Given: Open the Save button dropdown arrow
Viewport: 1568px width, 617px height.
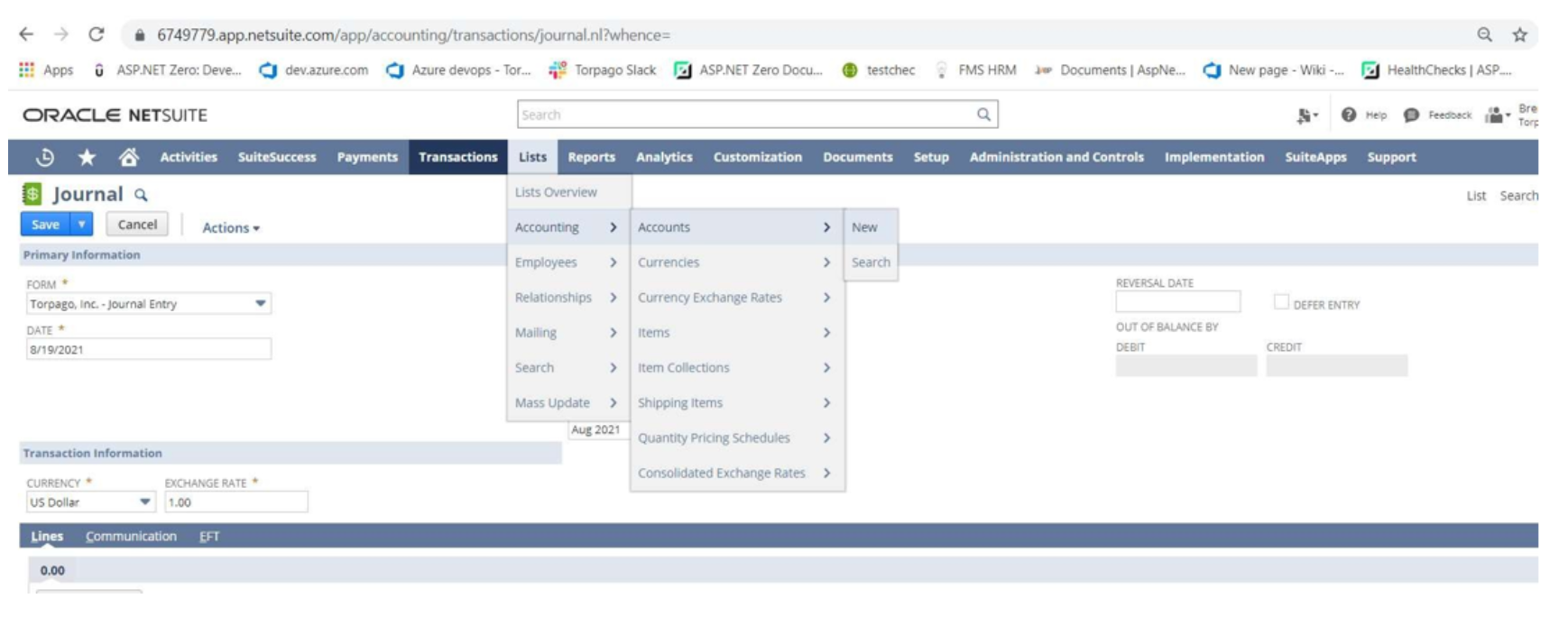Looking at the screenshot, I should 81,225.
